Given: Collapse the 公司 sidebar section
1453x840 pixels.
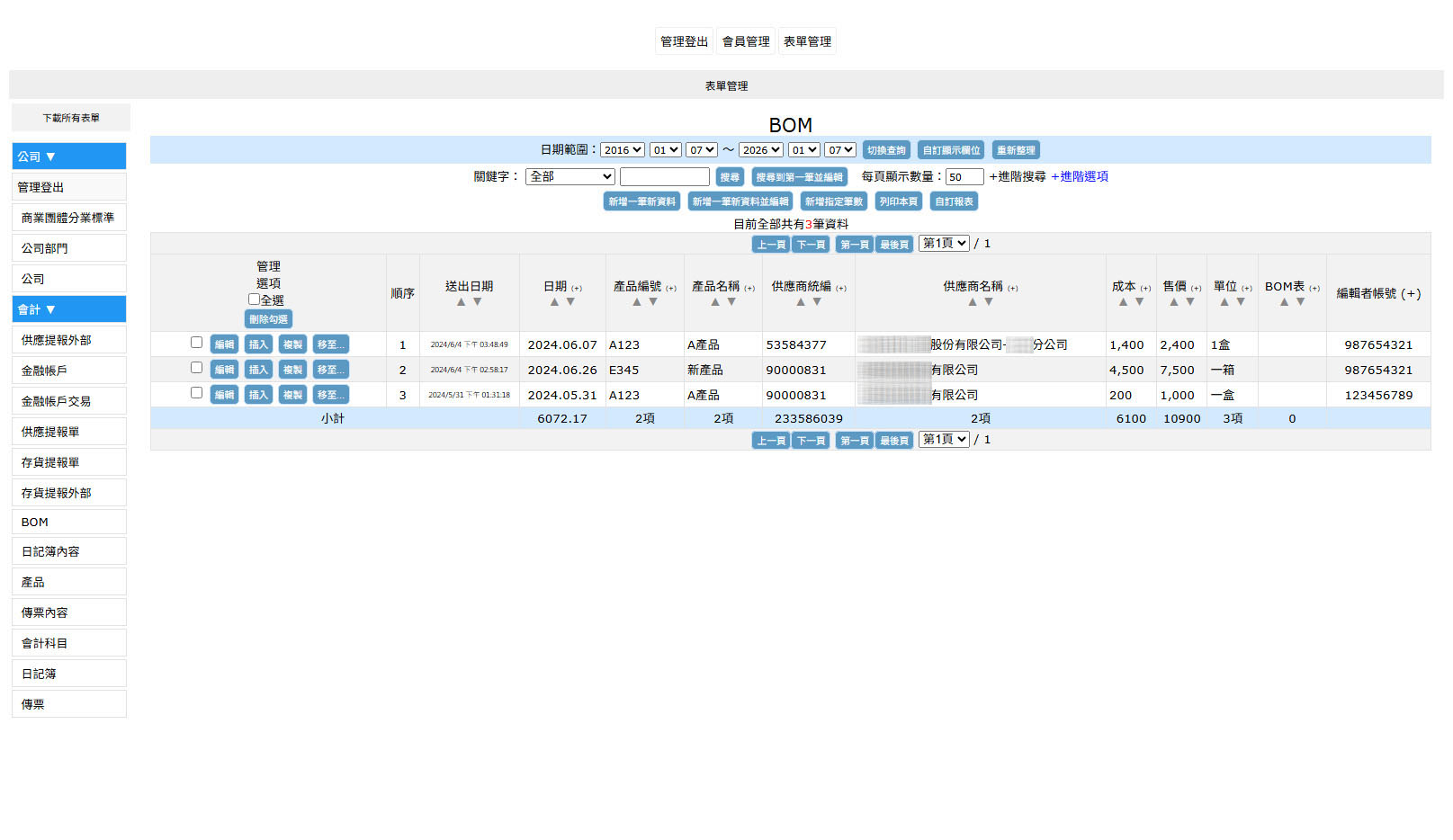Looking at the screenshot, I should pos(69,156).
